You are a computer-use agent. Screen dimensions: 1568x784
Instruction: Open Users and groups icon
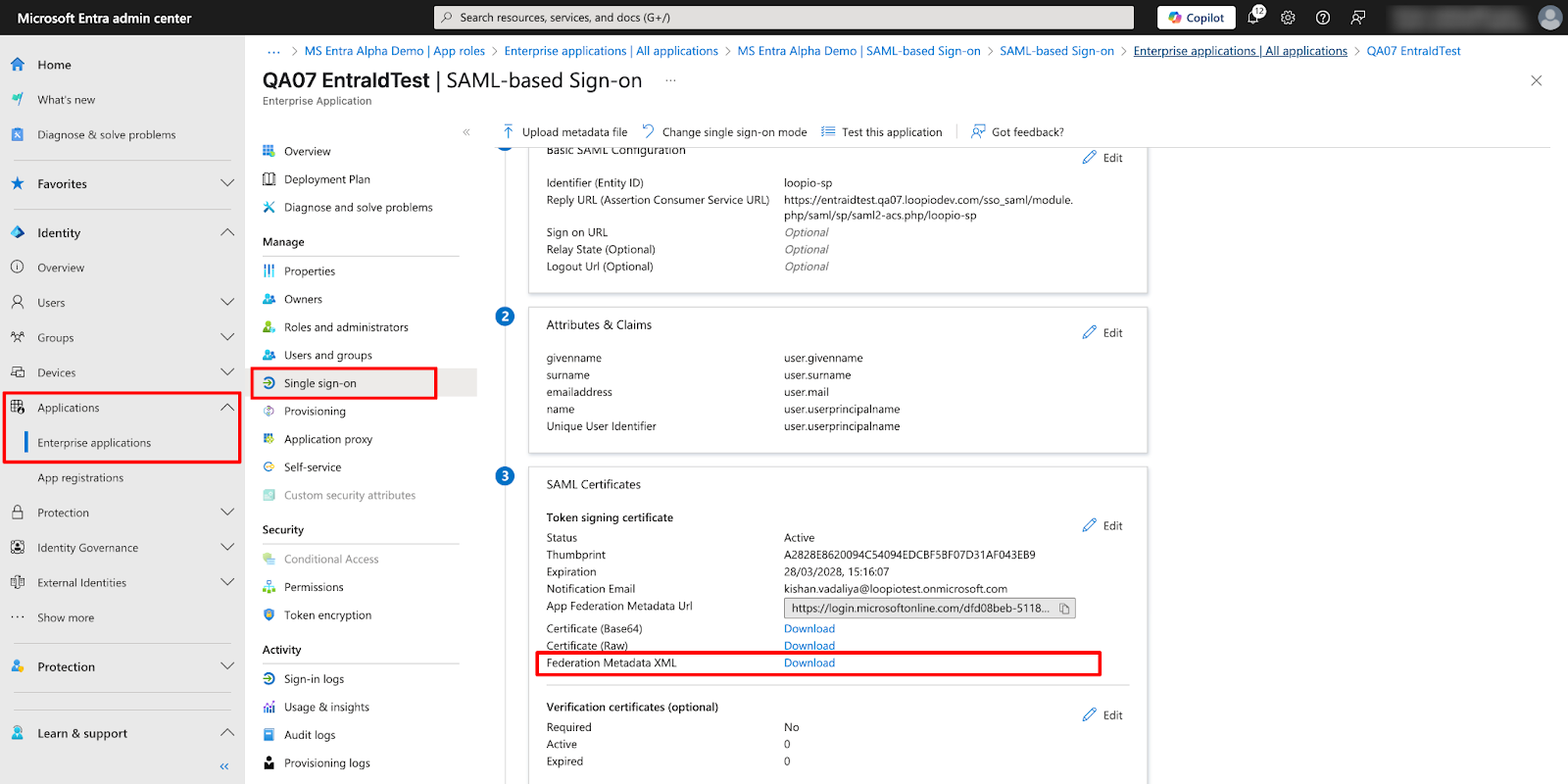pos(269,356)
